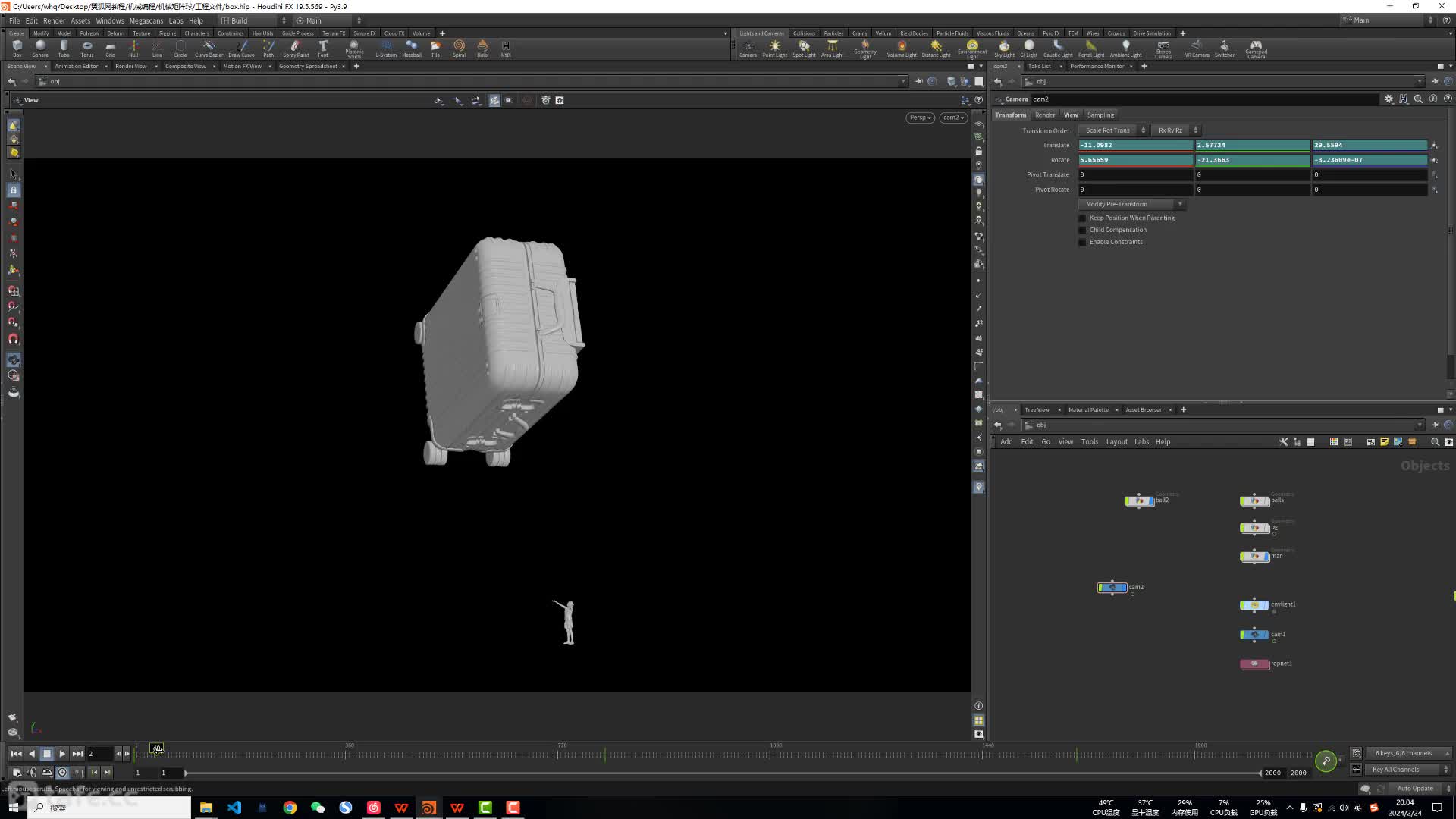
Task: Select the ropnet1 node
Action: point(1254,664)
